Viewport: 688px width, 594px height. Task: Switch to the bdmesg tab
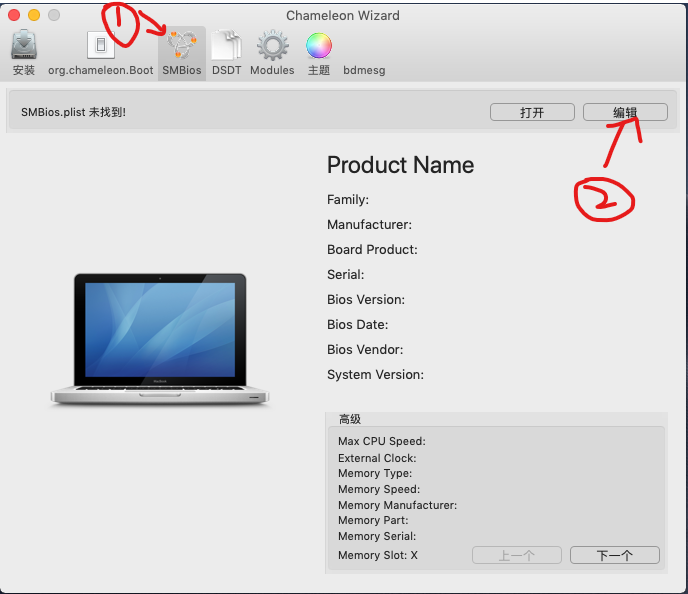pos(364,70)
